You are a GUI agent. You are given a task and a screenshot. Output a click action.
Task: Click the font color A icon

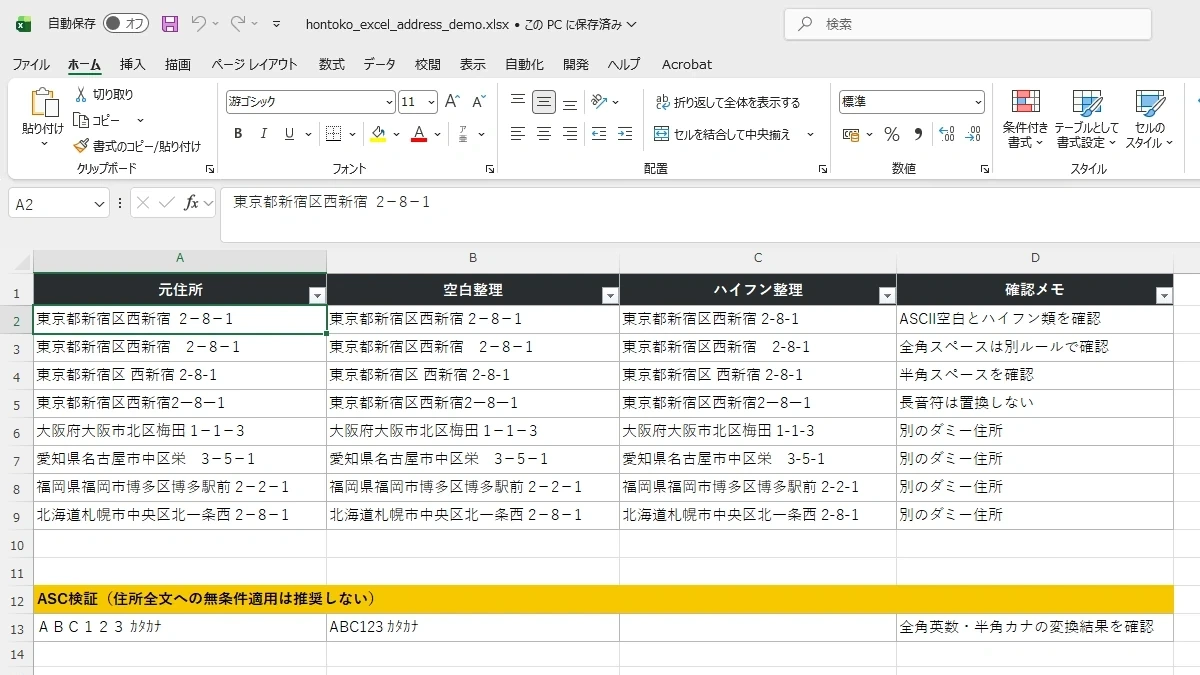coord(419,134)
